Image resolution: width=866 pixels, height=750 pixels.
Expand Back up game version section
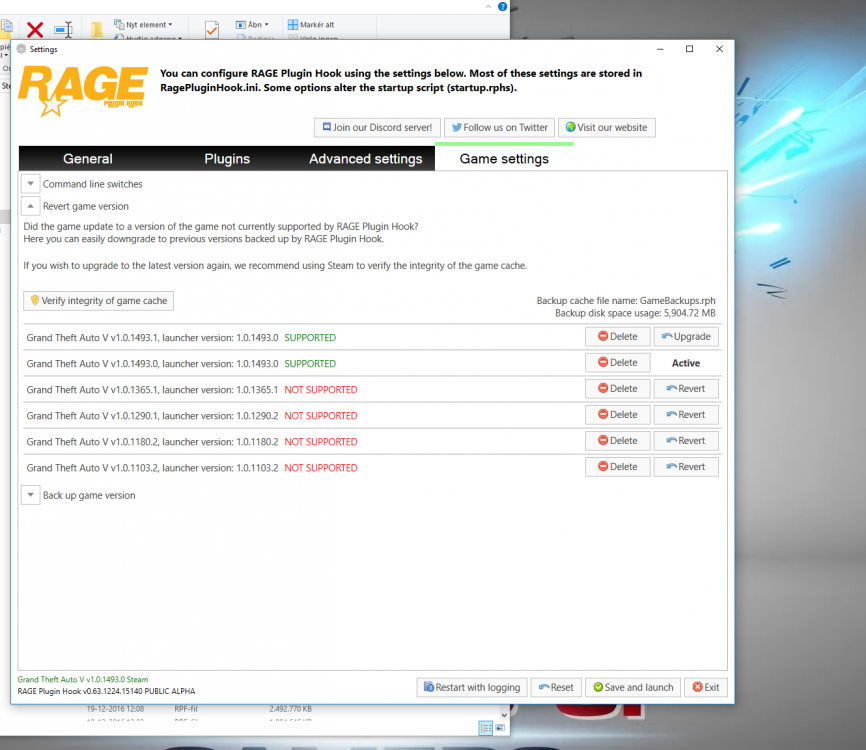click(31, 495)
